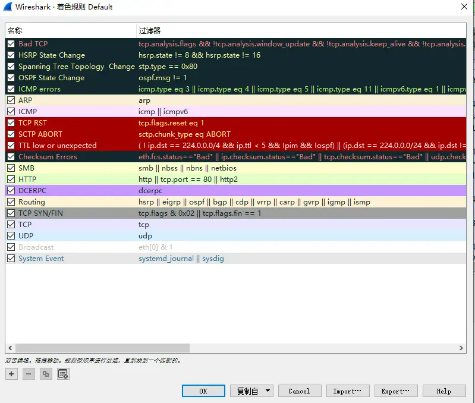Toggle the Routing rule checkbox
Viewport: 475px width, 403px height.
(11, 202)
